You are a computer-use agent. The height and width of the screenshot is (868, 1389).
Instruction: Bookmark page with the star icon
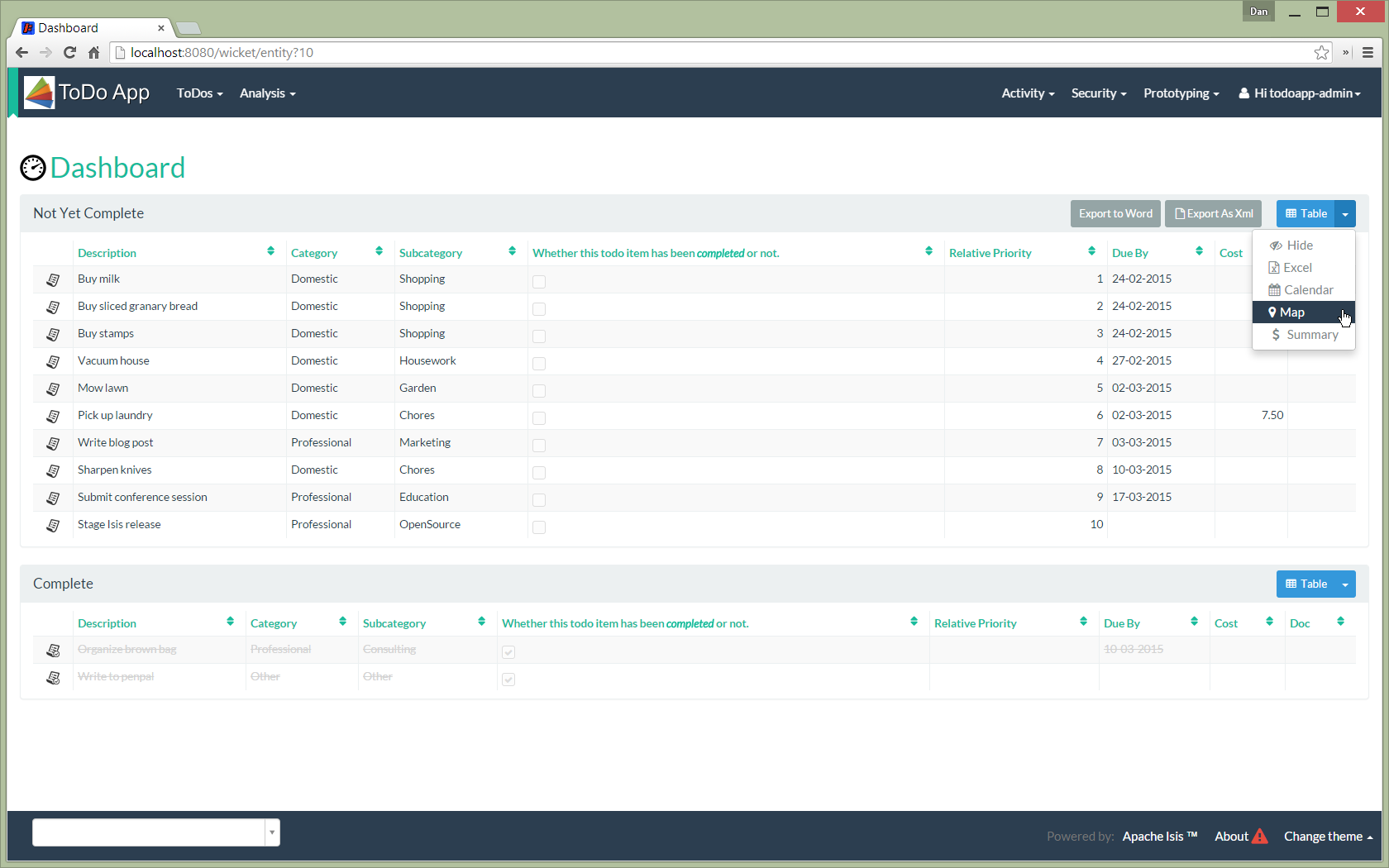pos(1321,53)
